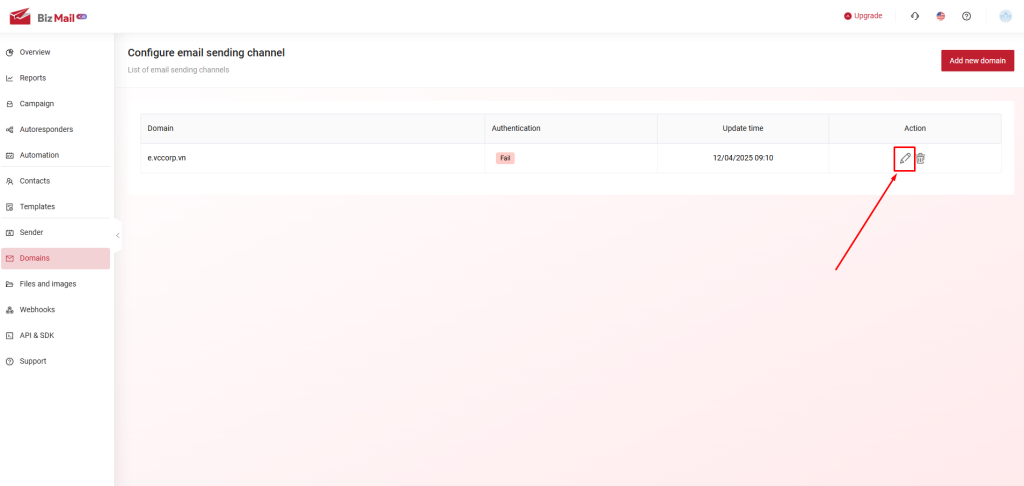Image resolution: width=1024 pixels, height=486 pixels.
Task: Select Templates in the sidebar
Action: click(x=37, y=207)
